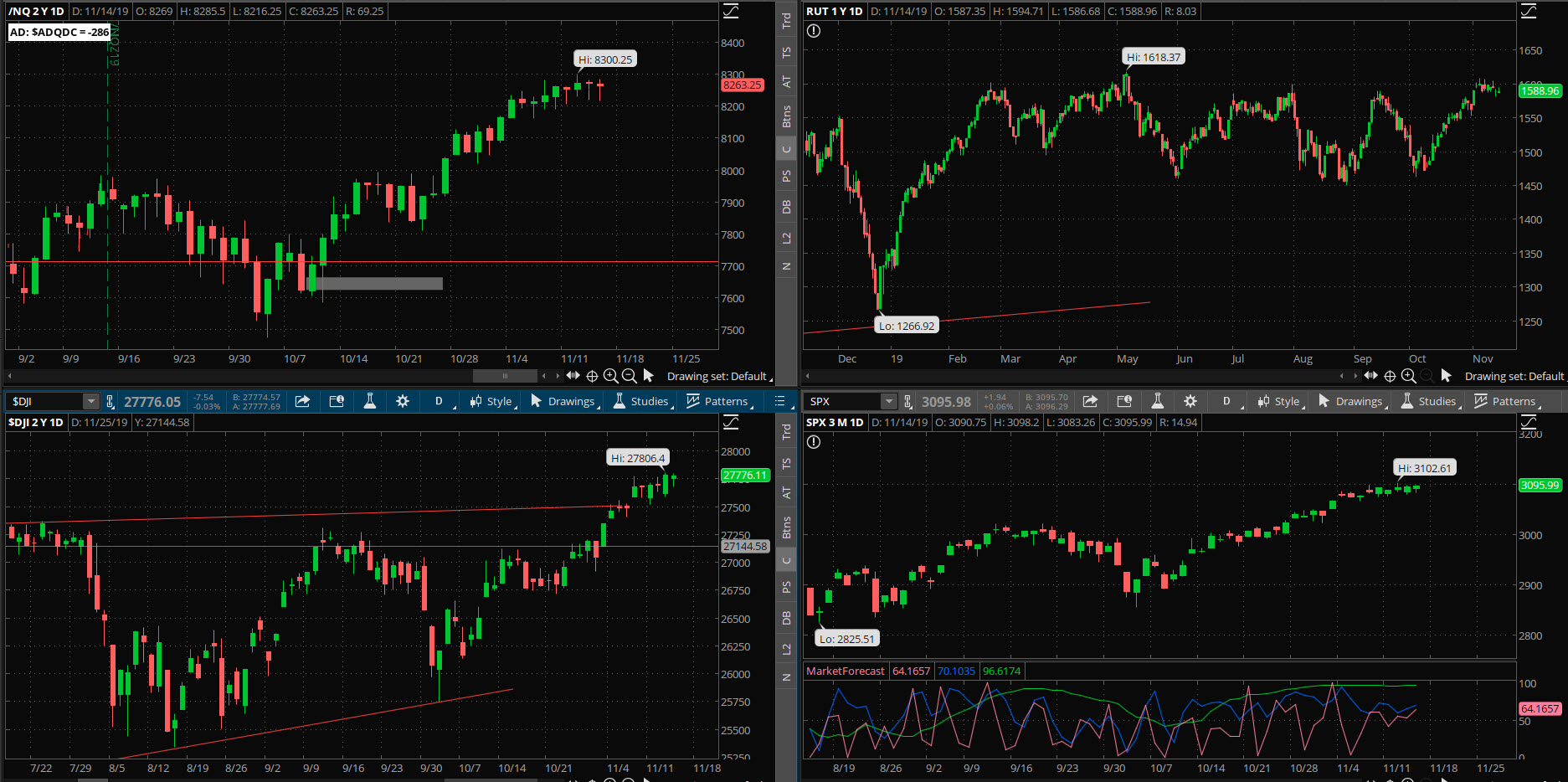Toggle the DB side tab beside the /NQ chart
This screenshot has height=782, width=1568.
pyautogui.click(x=787, y=207)
